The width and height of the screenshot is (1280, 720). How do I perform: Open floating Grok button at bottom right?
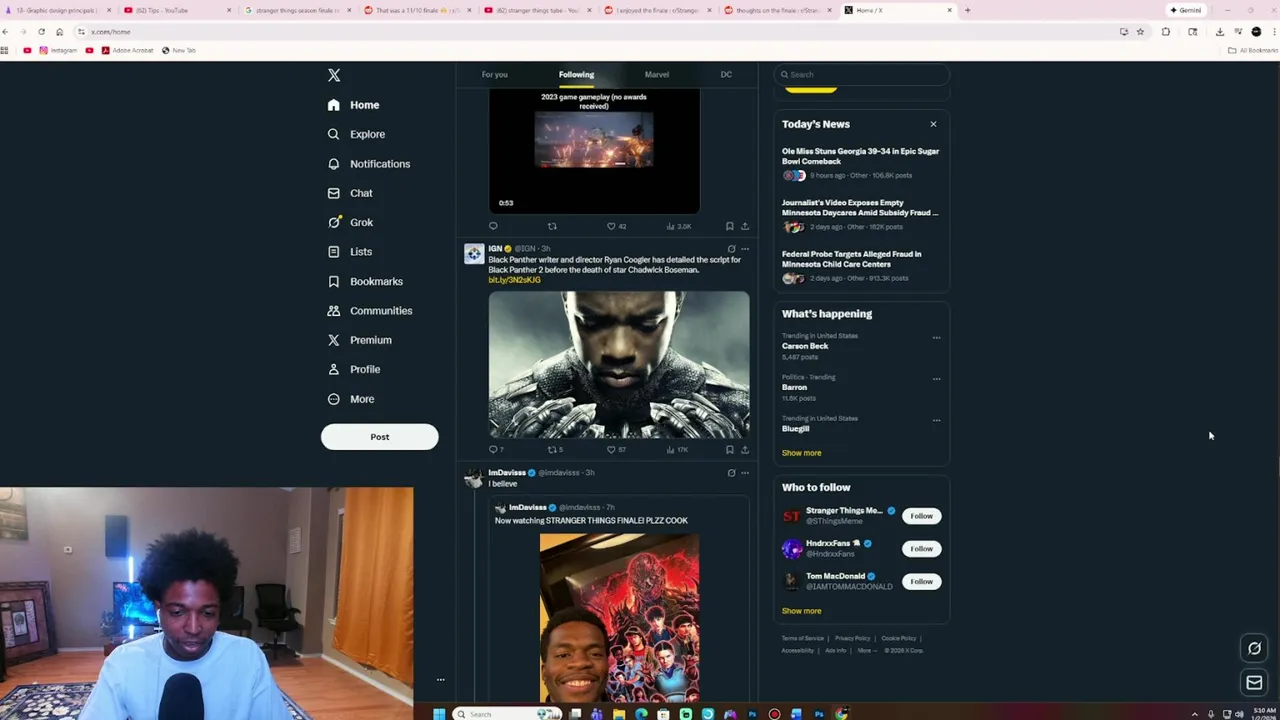[x=1254, y=648]
